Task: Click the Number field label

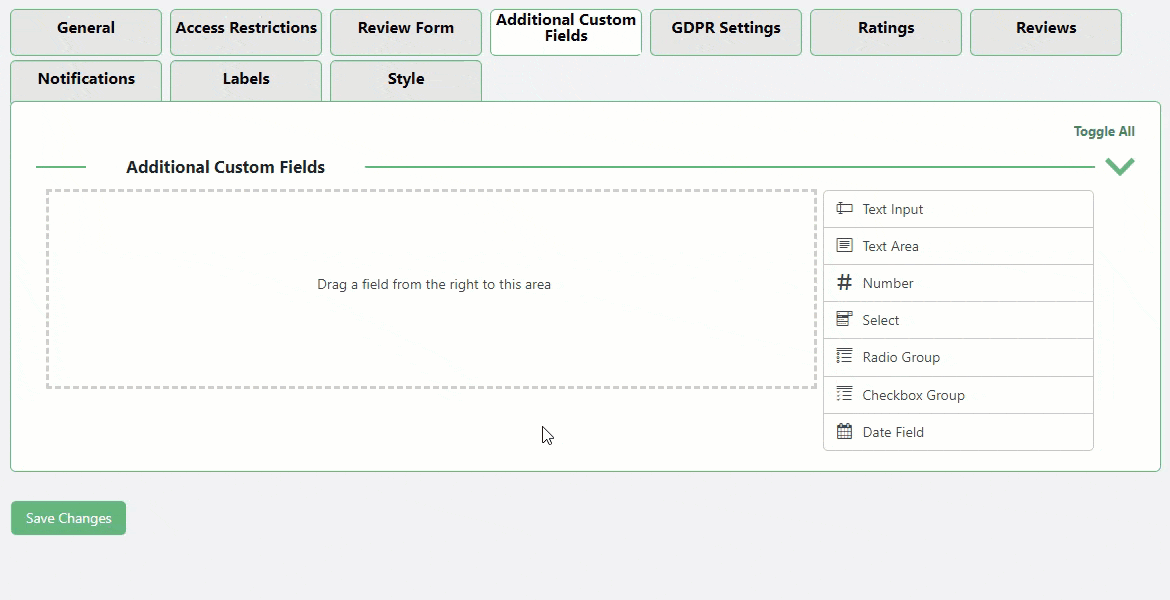Action: click(x=887, y=283)
